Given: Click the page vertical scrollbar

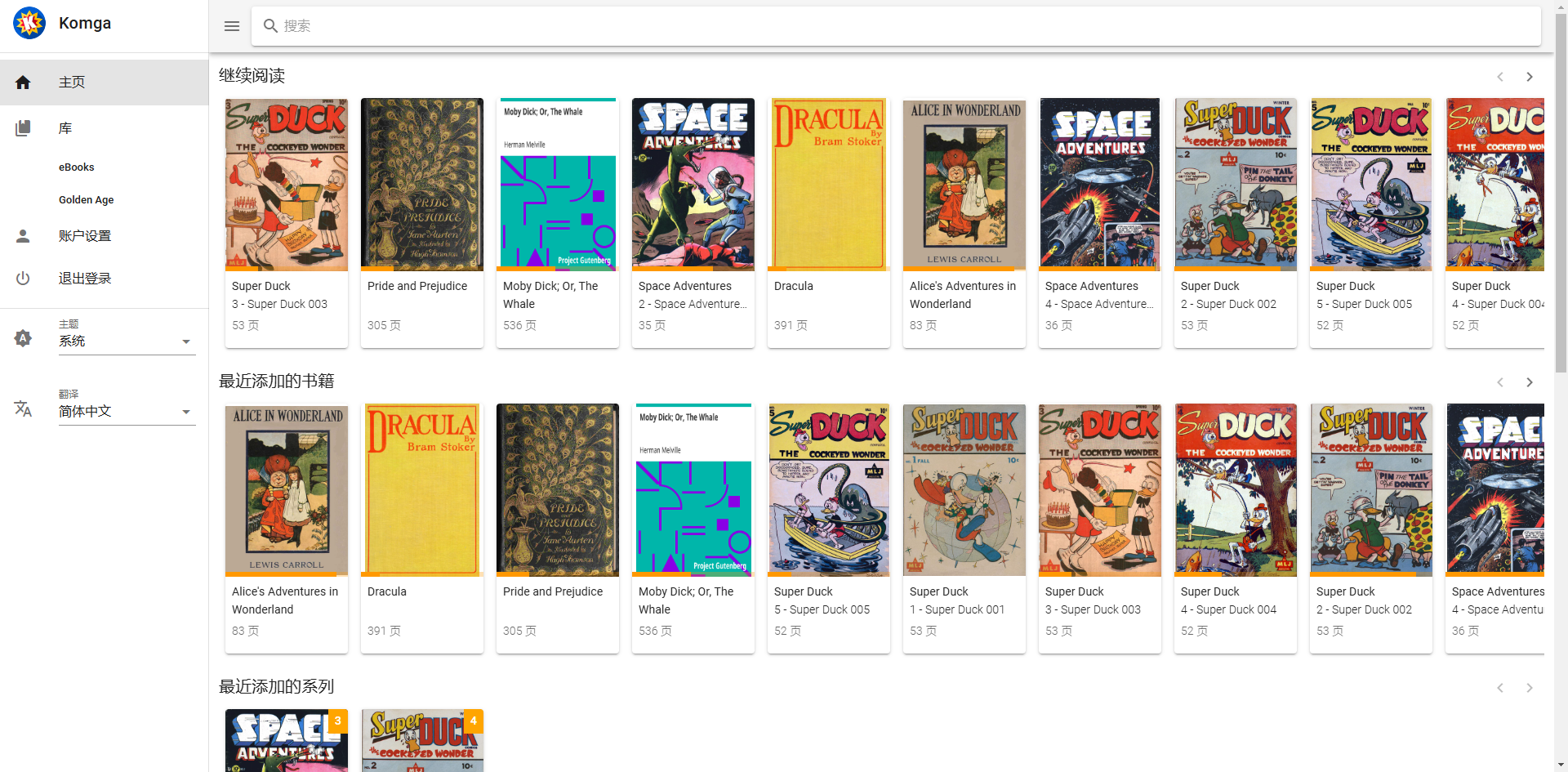Looking at the screenshot, I should point(1561,386).
